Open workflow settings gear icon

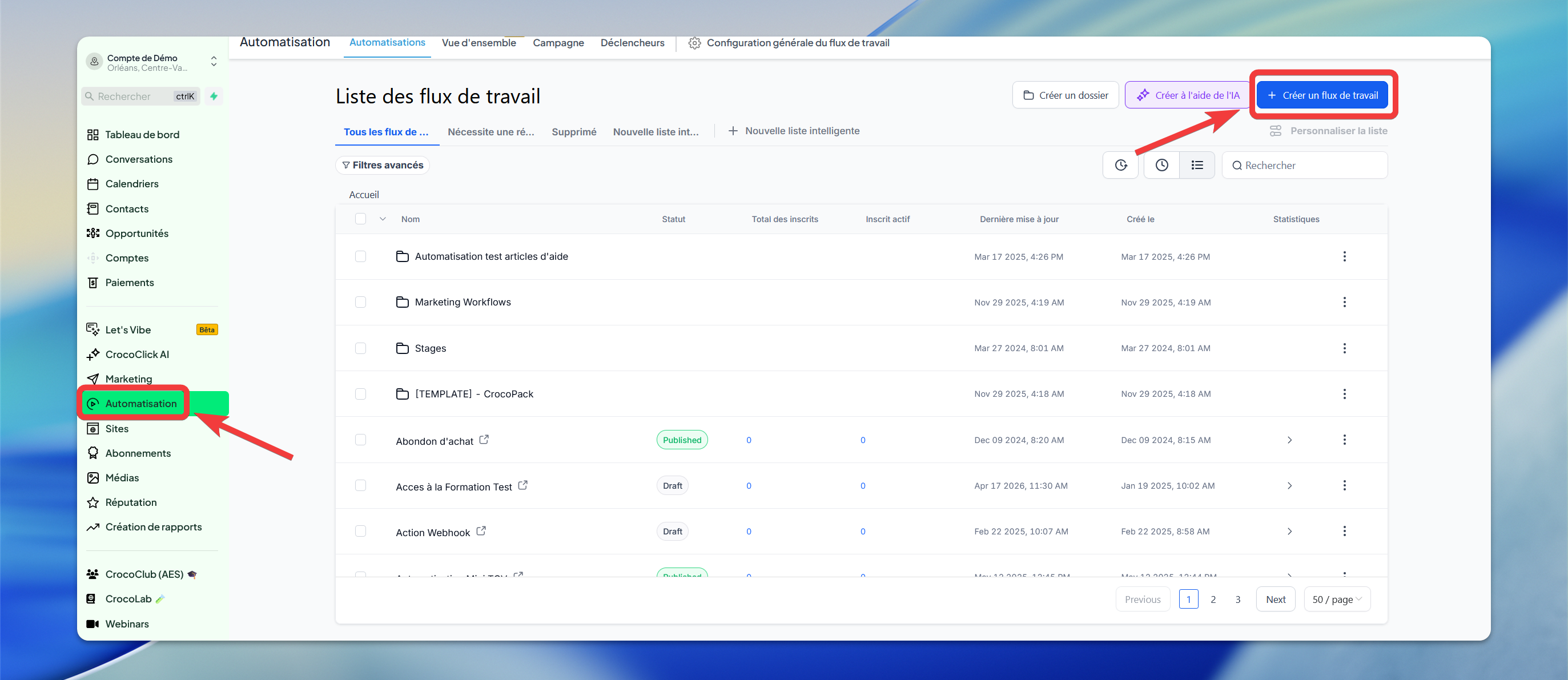pos(694,43)
